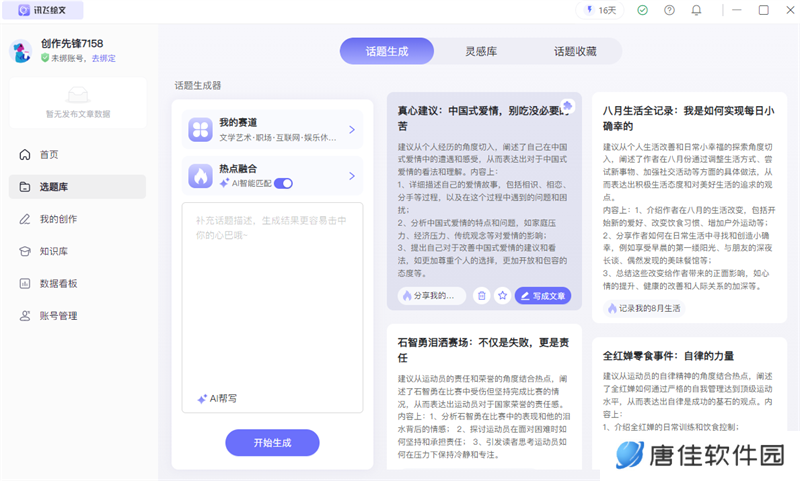Click the username 创作先锋7158
The image size is (800, 481).
point(72,44)
